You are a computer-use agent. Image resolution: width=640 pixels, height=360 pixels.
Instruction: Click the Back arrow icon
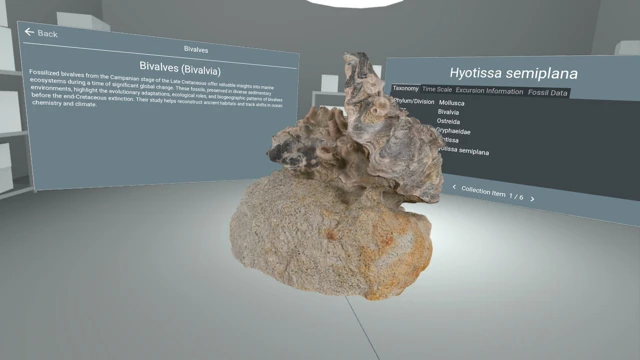29,31
